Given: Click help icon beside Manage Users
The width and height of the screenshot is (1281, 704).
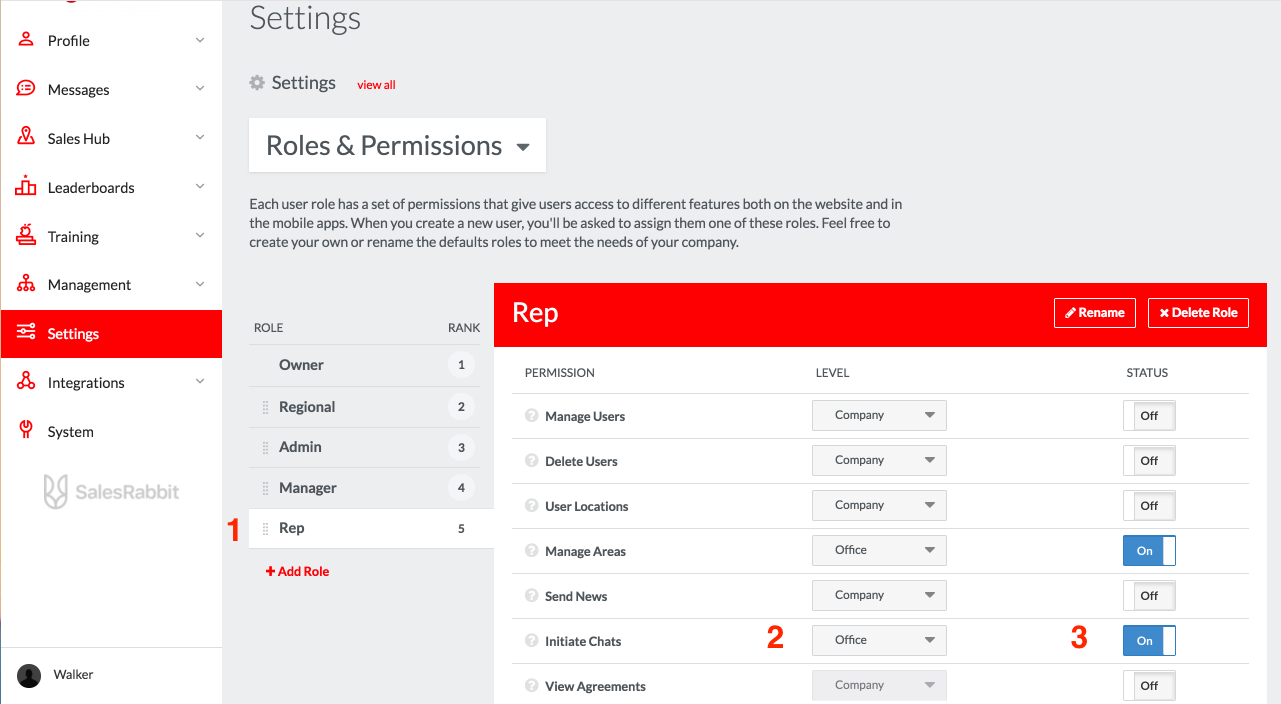Looking at the screenshot, I should 532,416.
